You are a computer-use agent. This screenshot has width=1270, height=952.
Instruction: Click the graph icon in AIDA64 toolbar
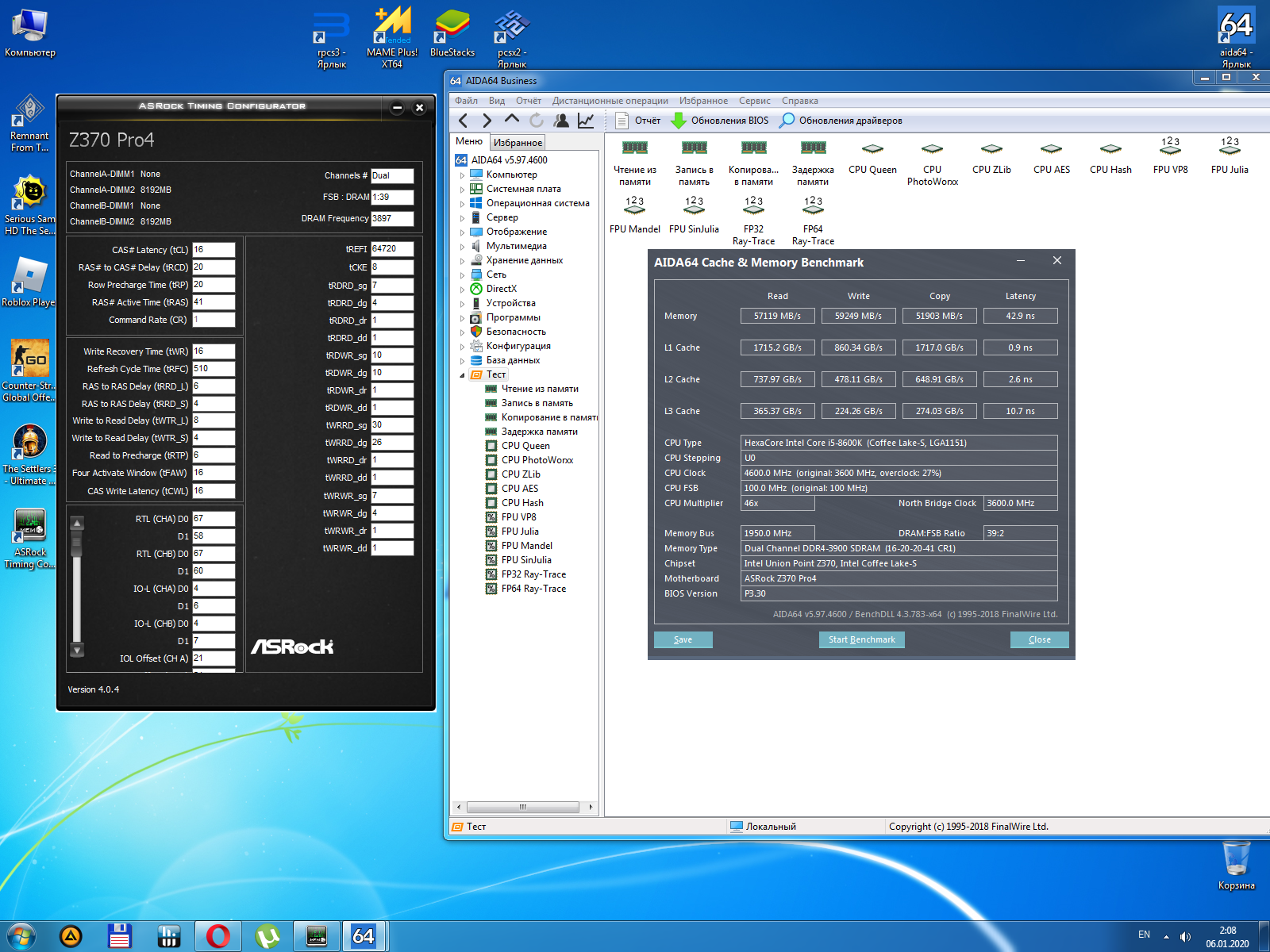(586, 121)
